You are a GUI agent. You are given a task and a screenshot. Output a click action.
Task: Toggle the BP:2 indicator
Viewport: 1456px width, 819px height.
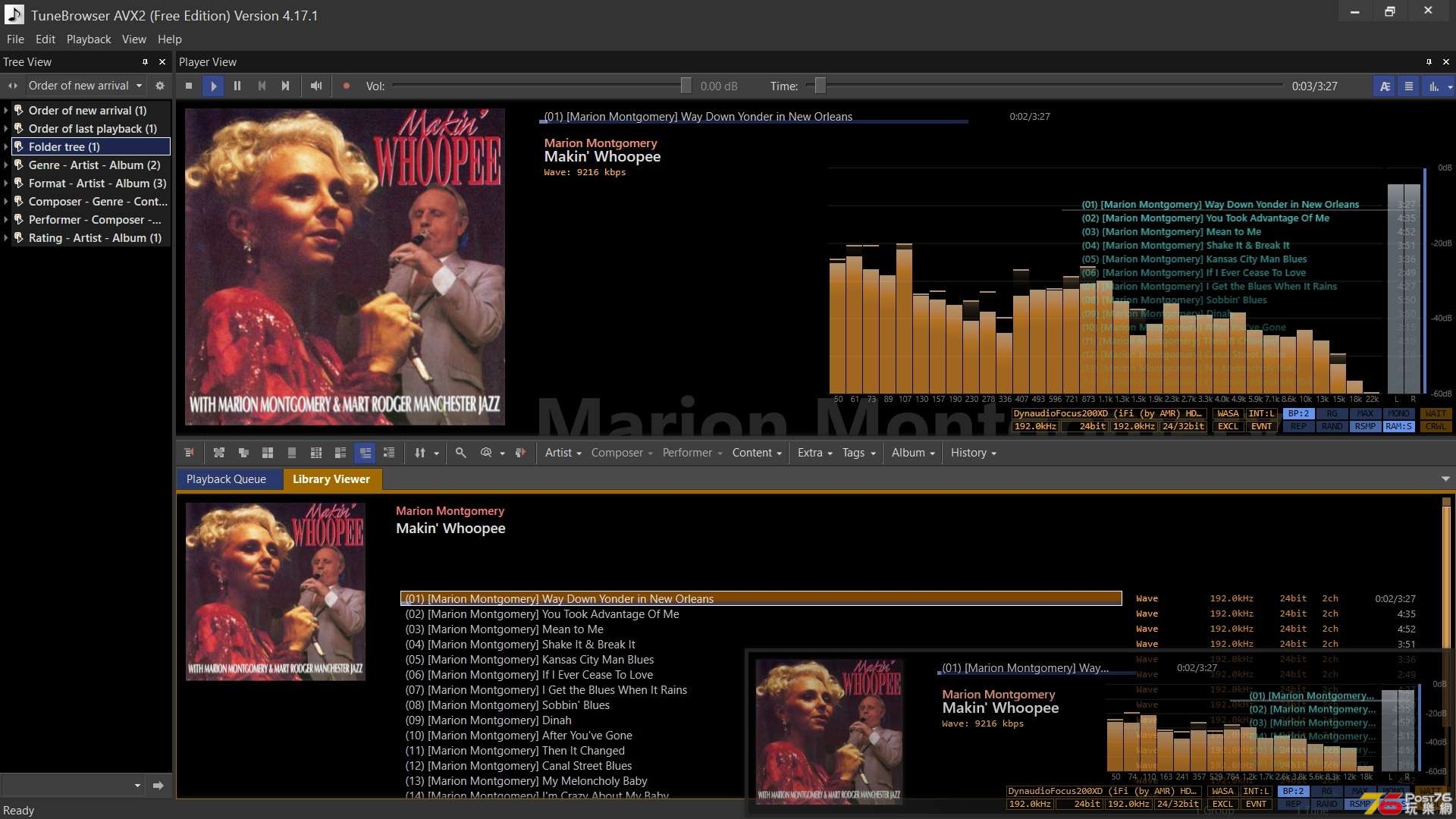[x=1298, y=413]
